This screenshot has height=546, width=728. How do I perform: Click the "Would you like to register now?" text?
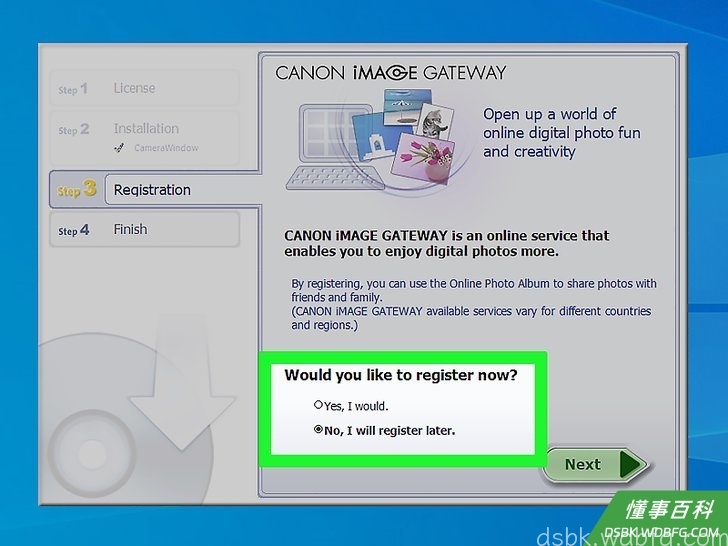401,375
